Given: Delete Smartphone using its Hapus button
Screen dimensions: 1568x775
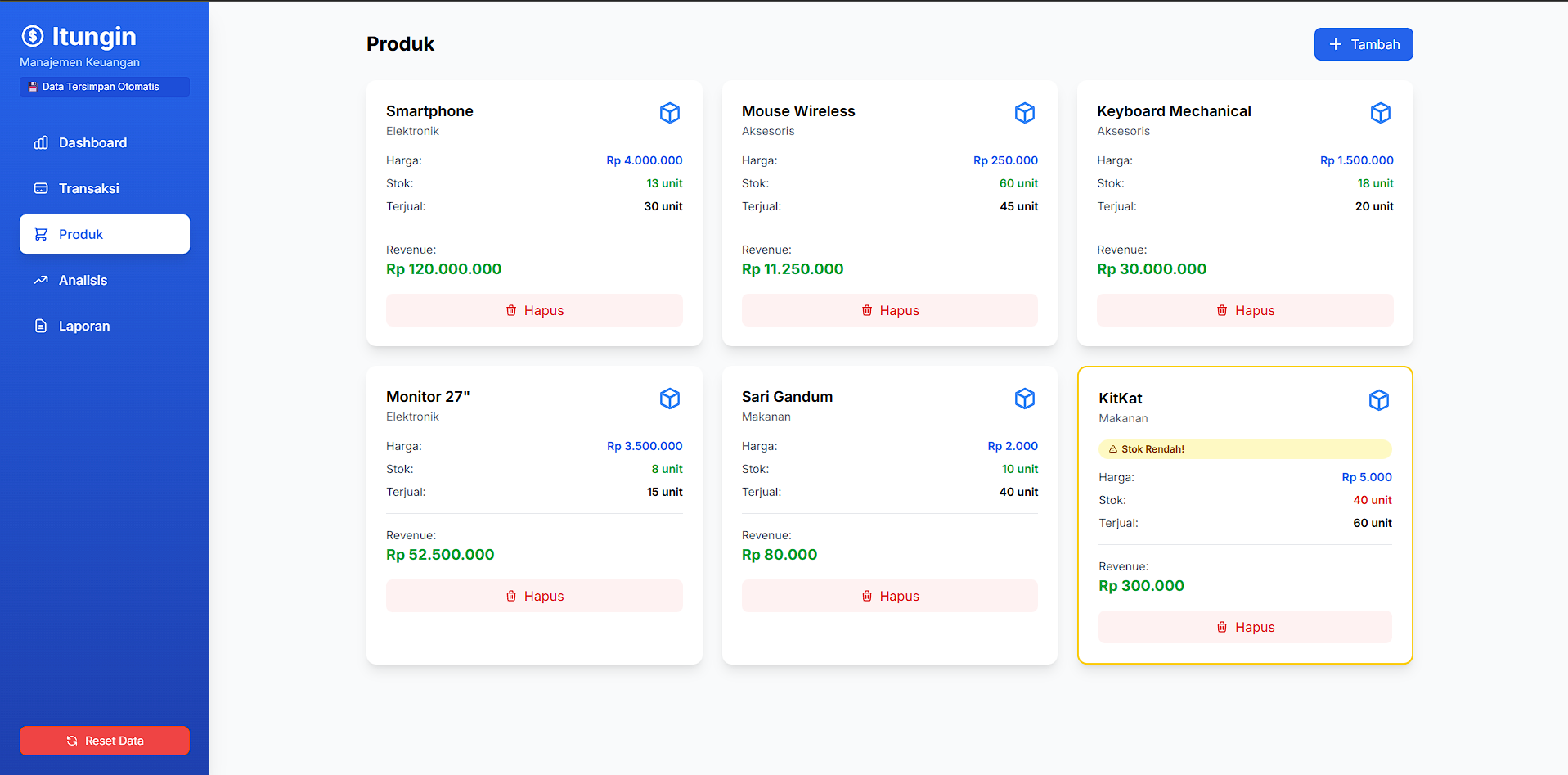Looking at the screenshot, I should point(534,310).
